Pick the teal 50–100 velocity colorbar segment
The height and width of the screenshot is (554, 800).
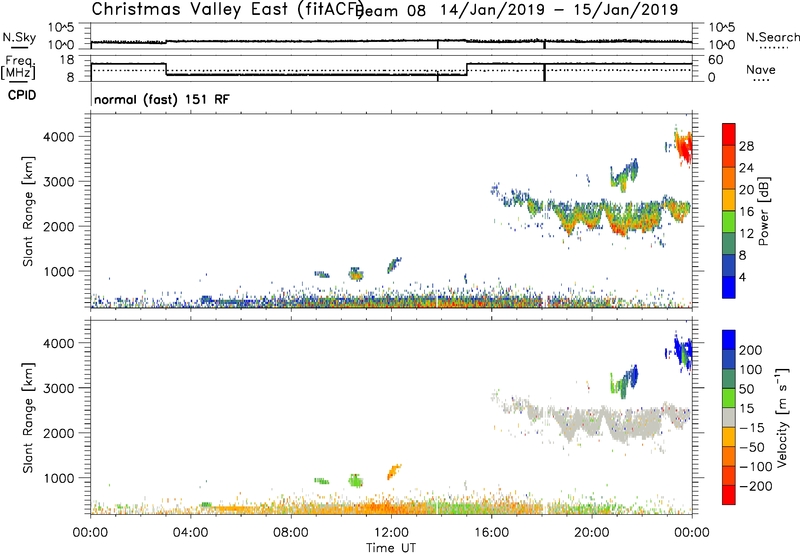click(x=729, y=379)
